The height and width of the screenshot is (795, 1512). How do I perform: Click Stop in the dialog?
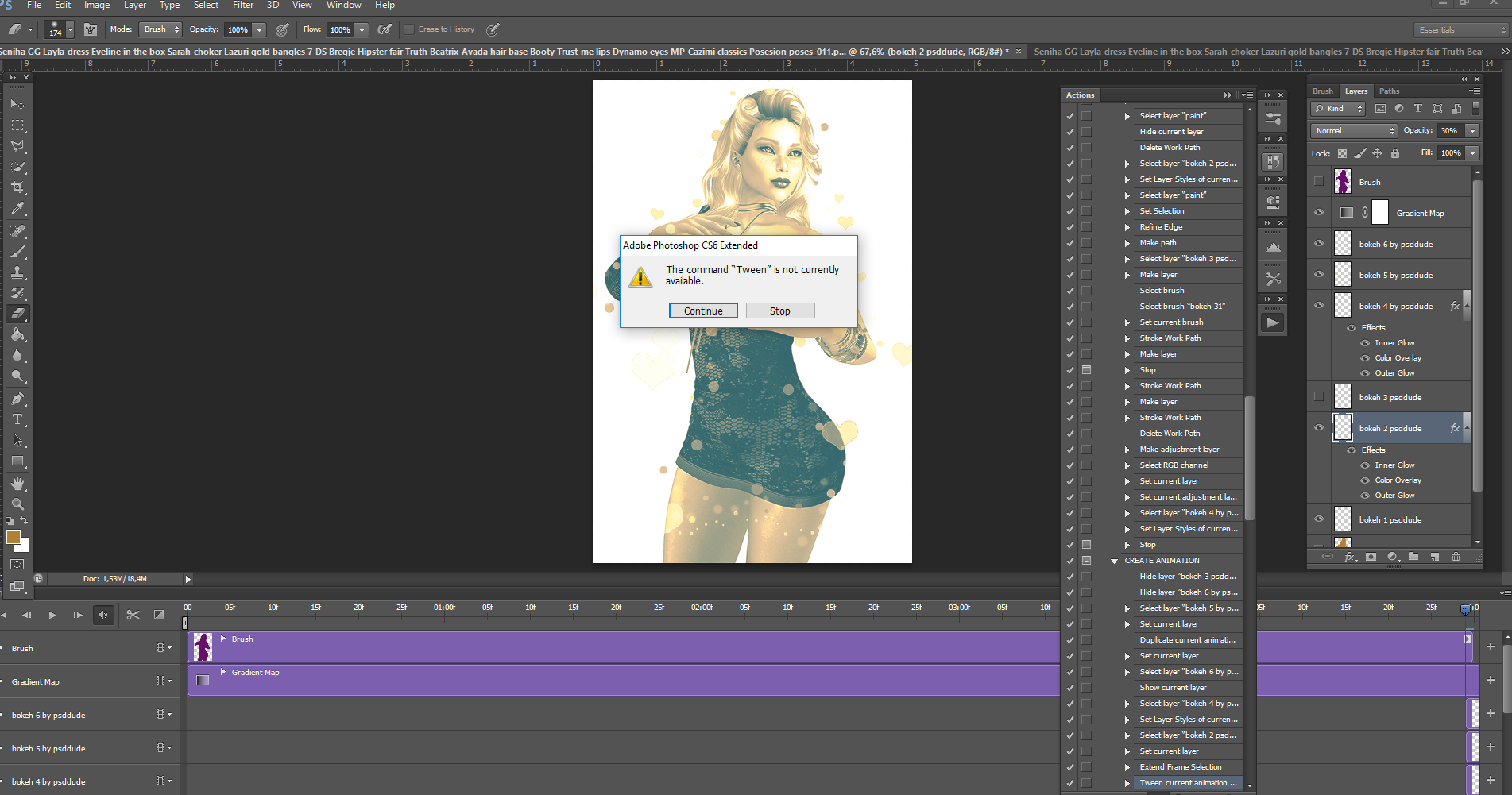click(779, 311)
